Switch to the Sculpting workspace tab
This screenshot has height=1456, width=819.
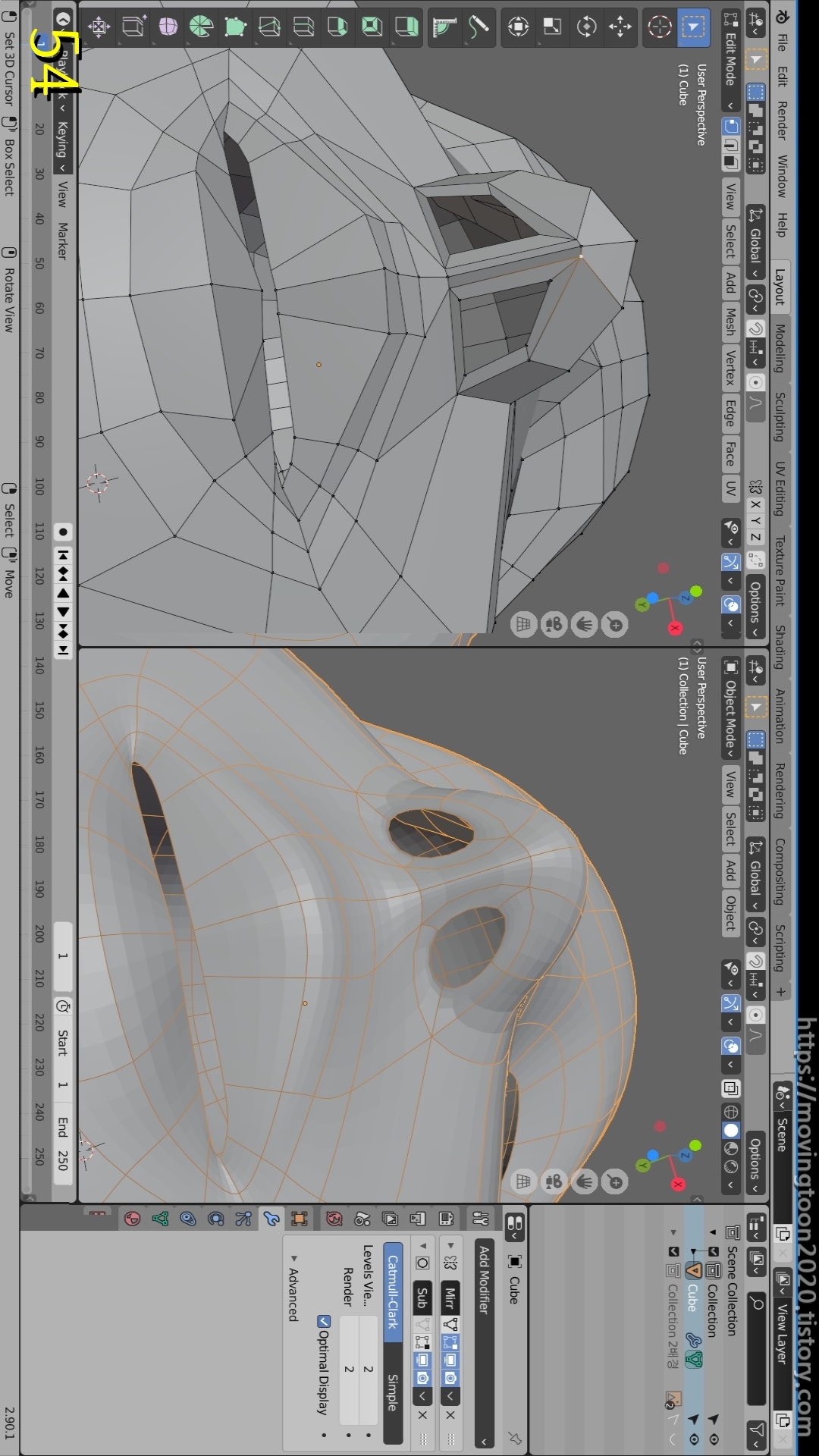780,416
